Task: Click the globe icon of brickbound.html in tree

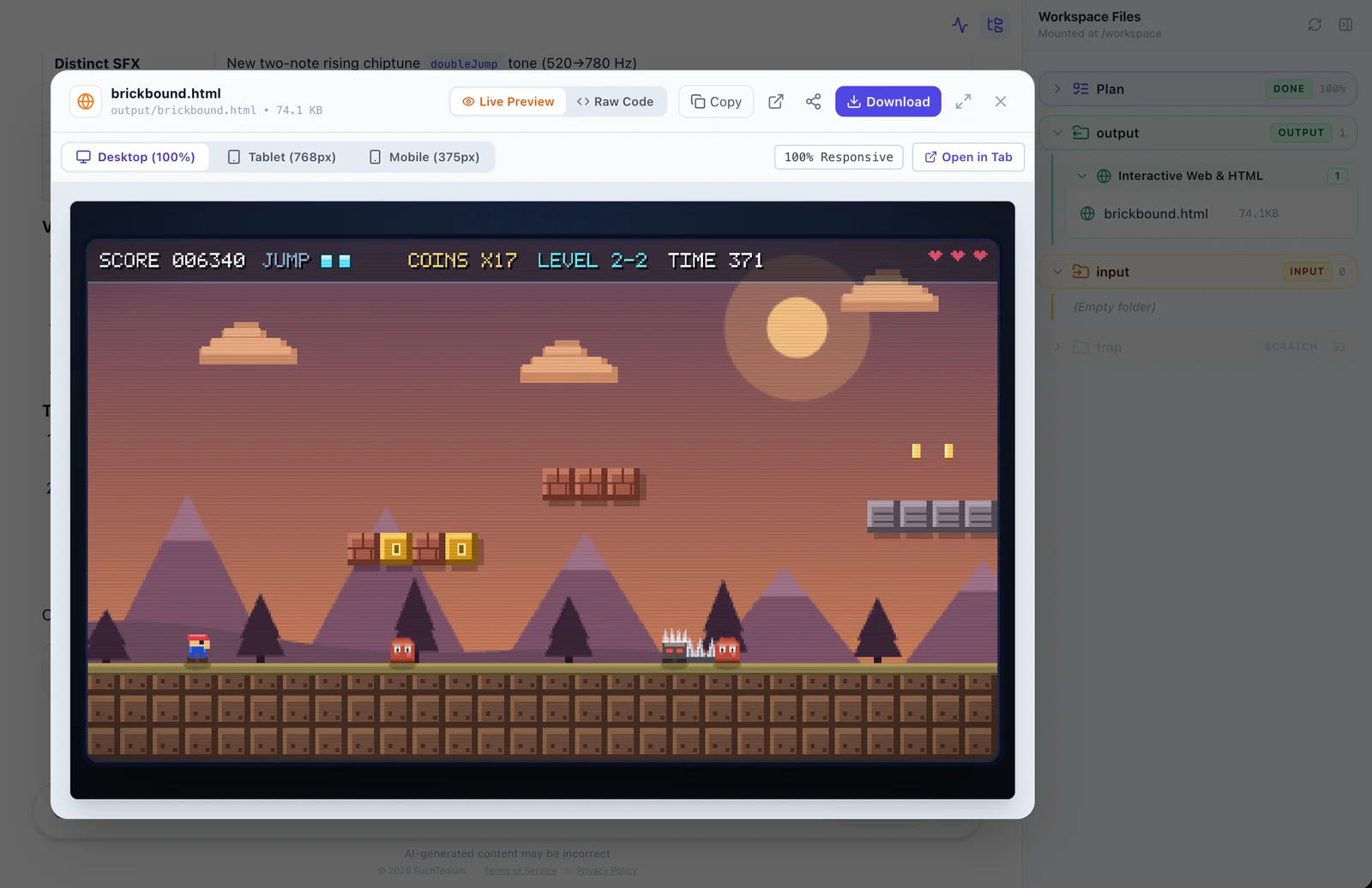Action: point(1087,213)
